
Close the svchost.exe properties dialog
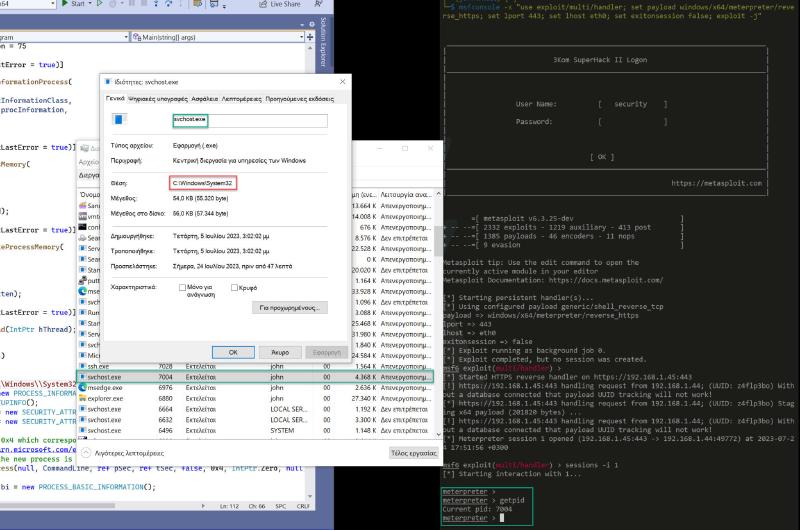[343, 82]
